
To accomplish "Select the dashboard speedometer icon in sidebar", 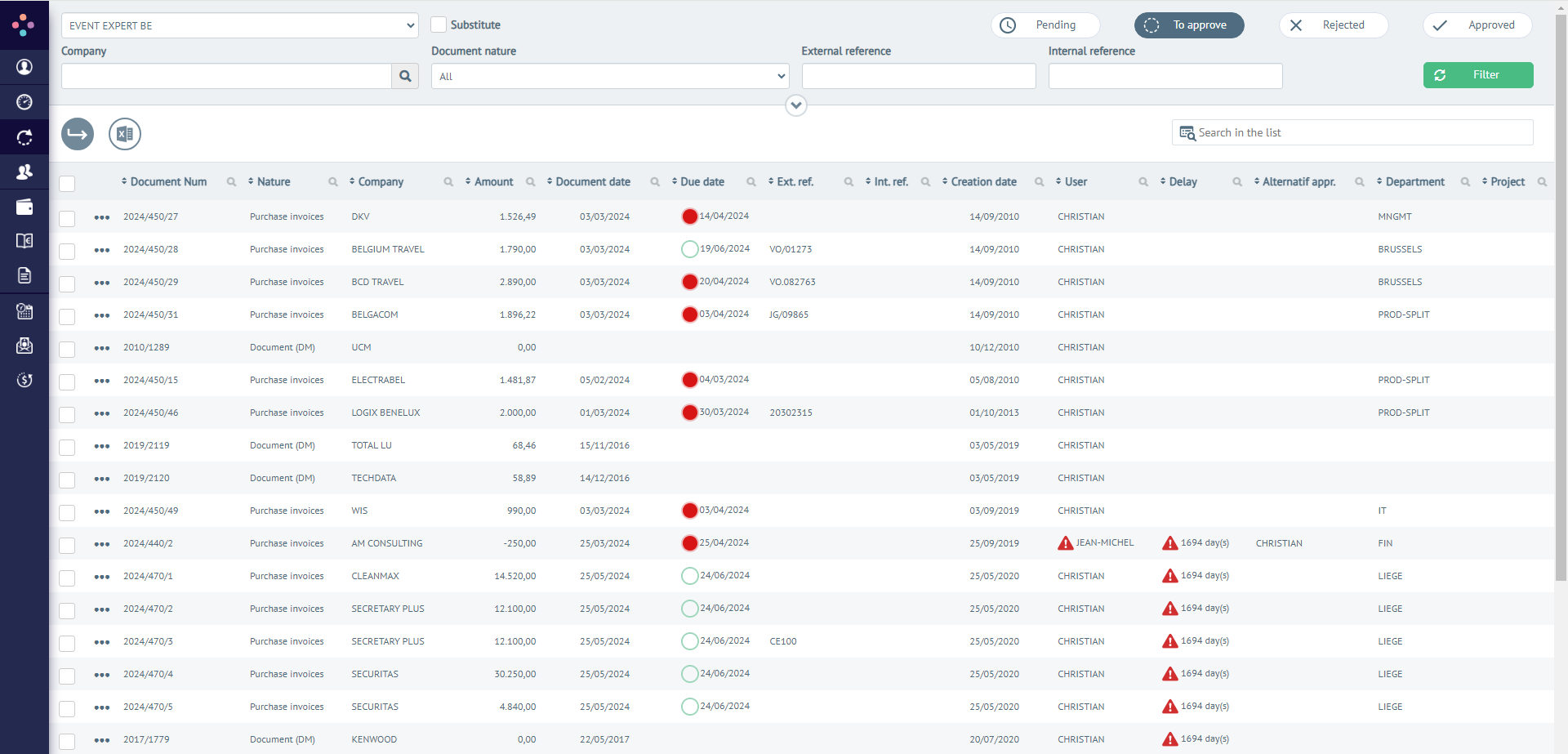I will pyautogui.click(x=24, y=101).
